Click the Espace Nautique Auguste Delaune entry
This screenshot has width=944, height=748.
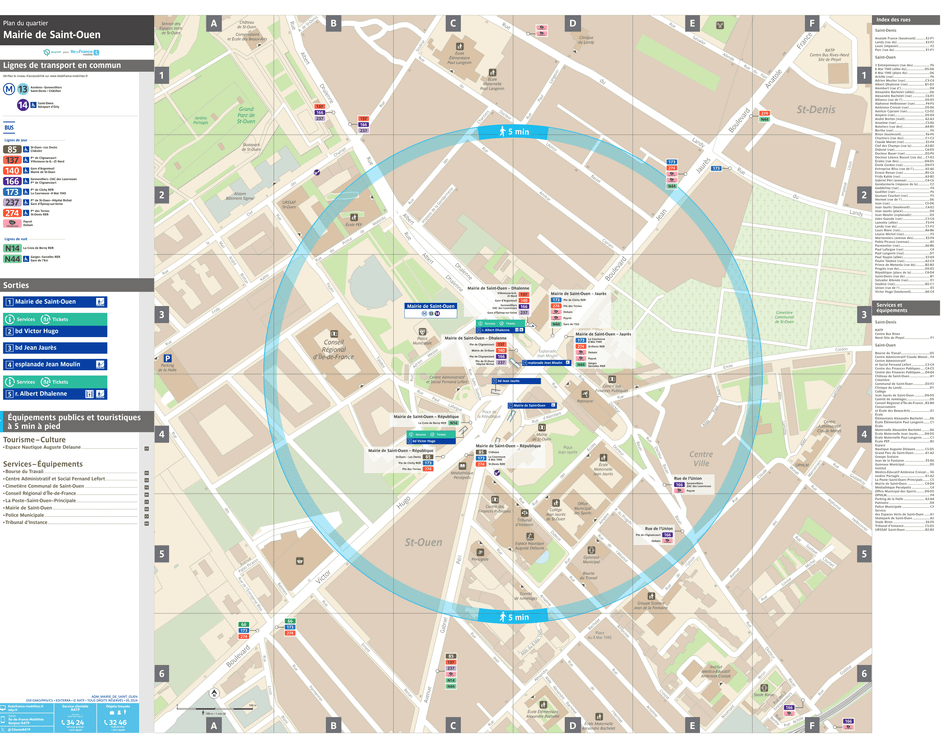click(x=43, y=447)
